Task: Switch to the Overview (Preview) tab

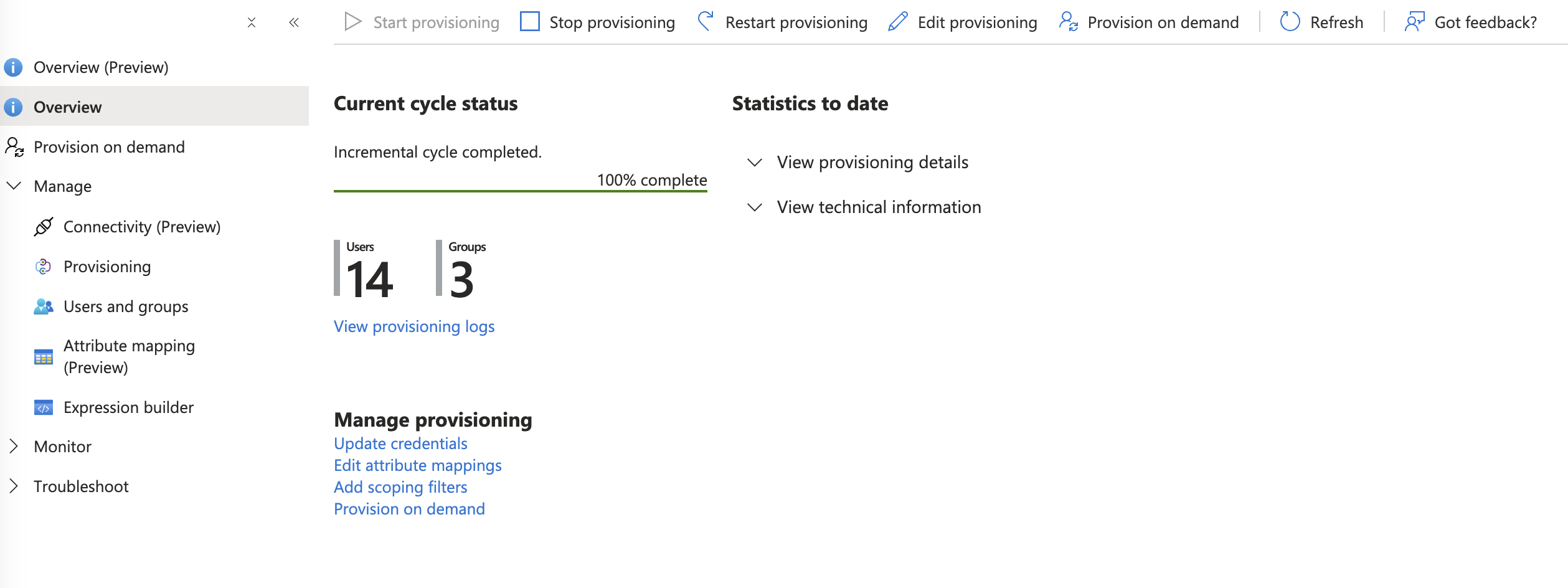Action: (x=101, y=67)
